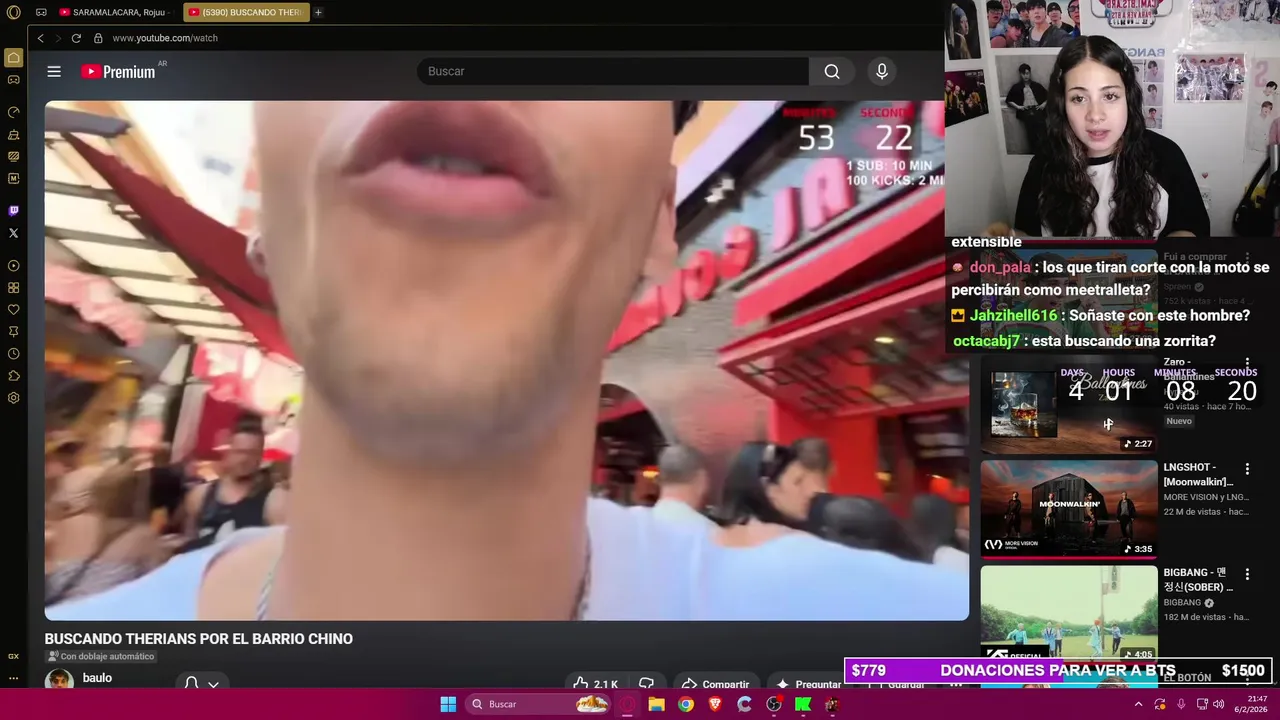Image resolution: width=1280 pixels, height=720 pixels.
Task: Go to YouTube Premium home logo
Action: (x=118, y=71)
